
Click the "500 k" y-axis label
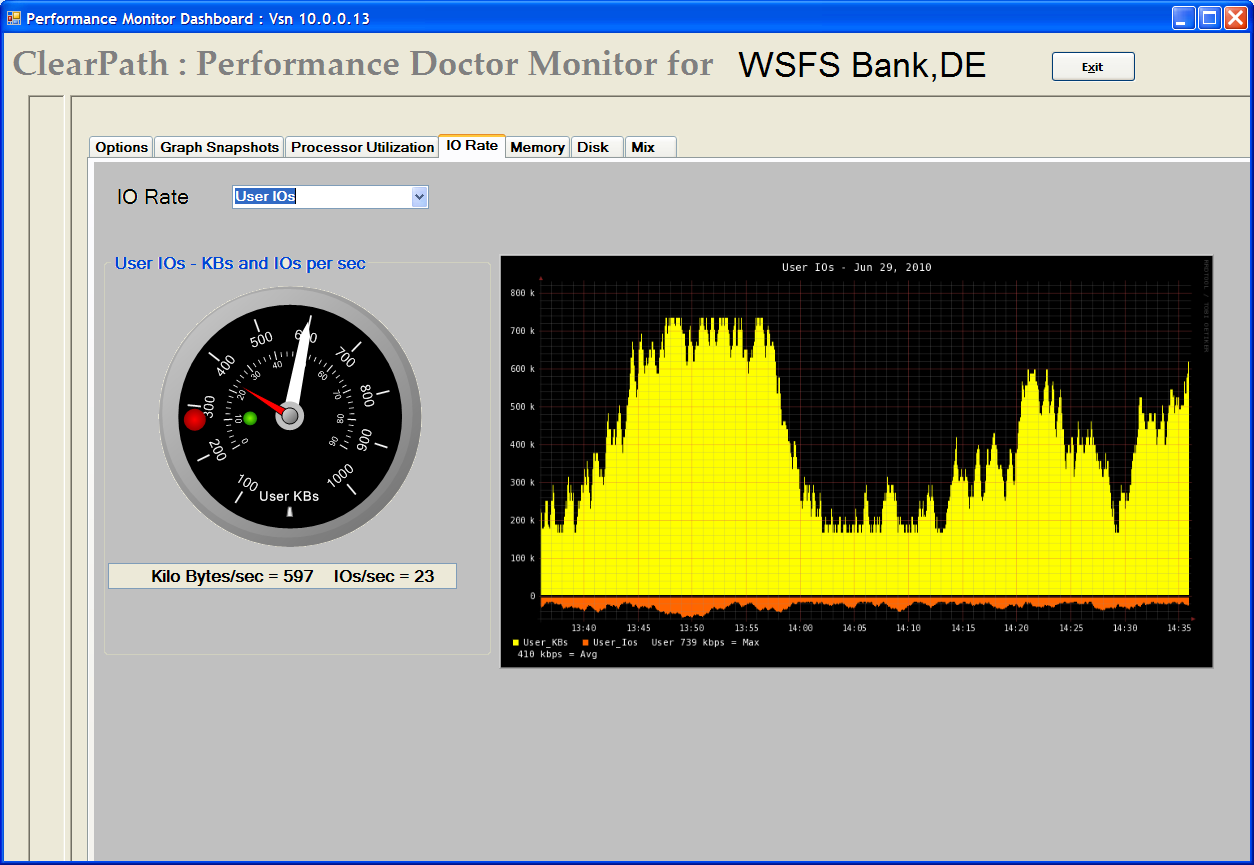(x=522, y=407)
